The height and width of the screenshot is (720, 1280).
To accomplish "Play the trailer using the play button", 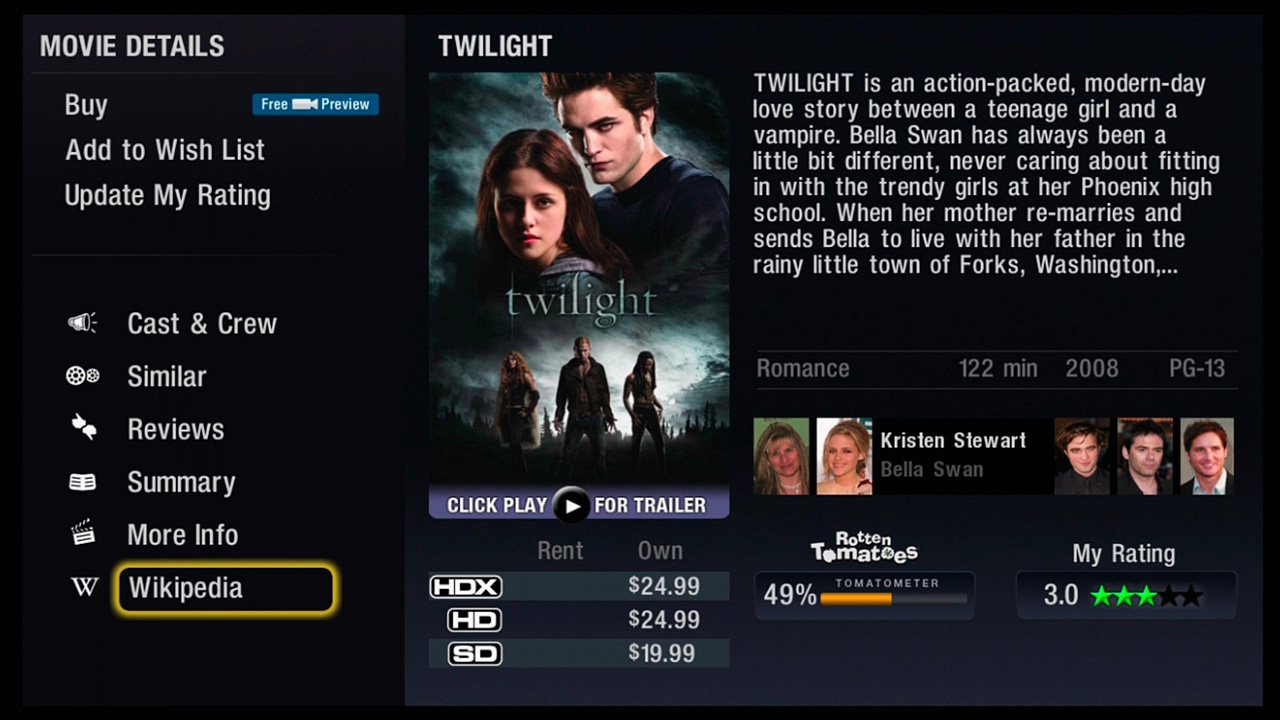I will 572,505.
